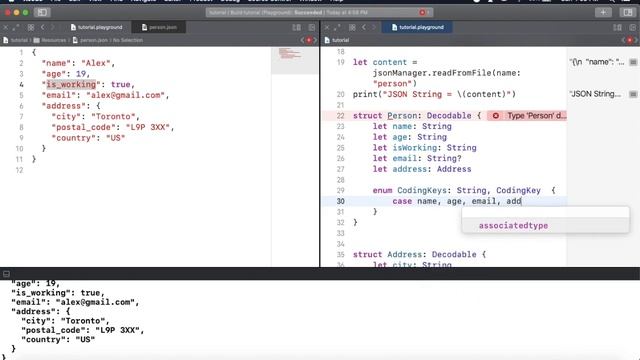Click build status activity field

coord(319,13)
